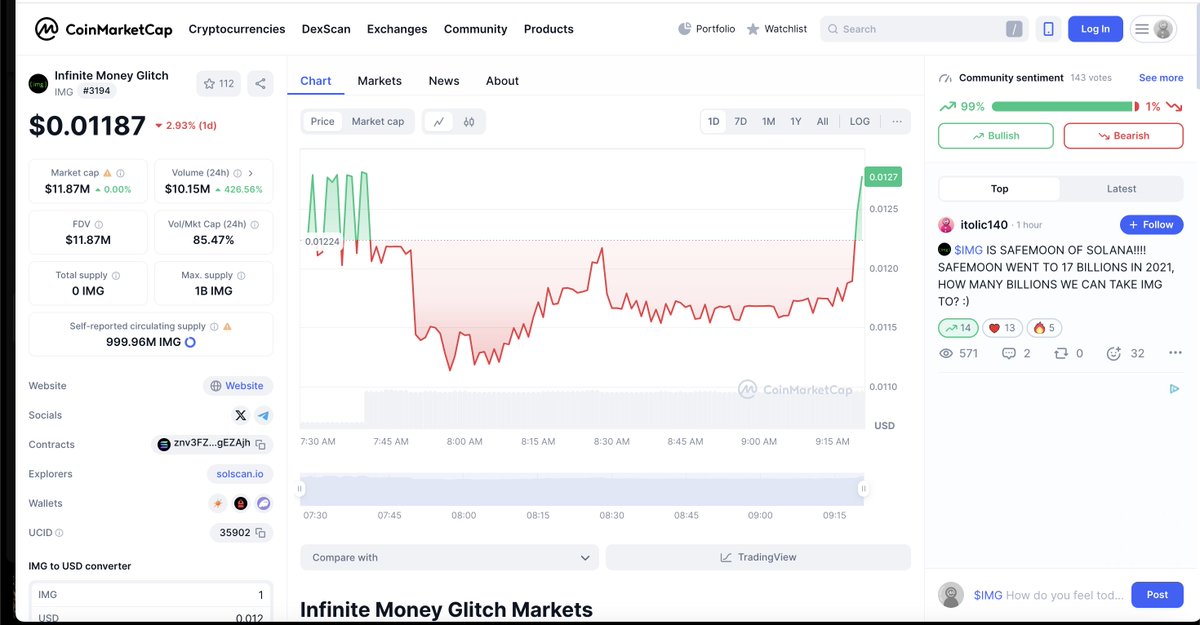
Task: Select the Market cap chart toggle
Action: 378,121
